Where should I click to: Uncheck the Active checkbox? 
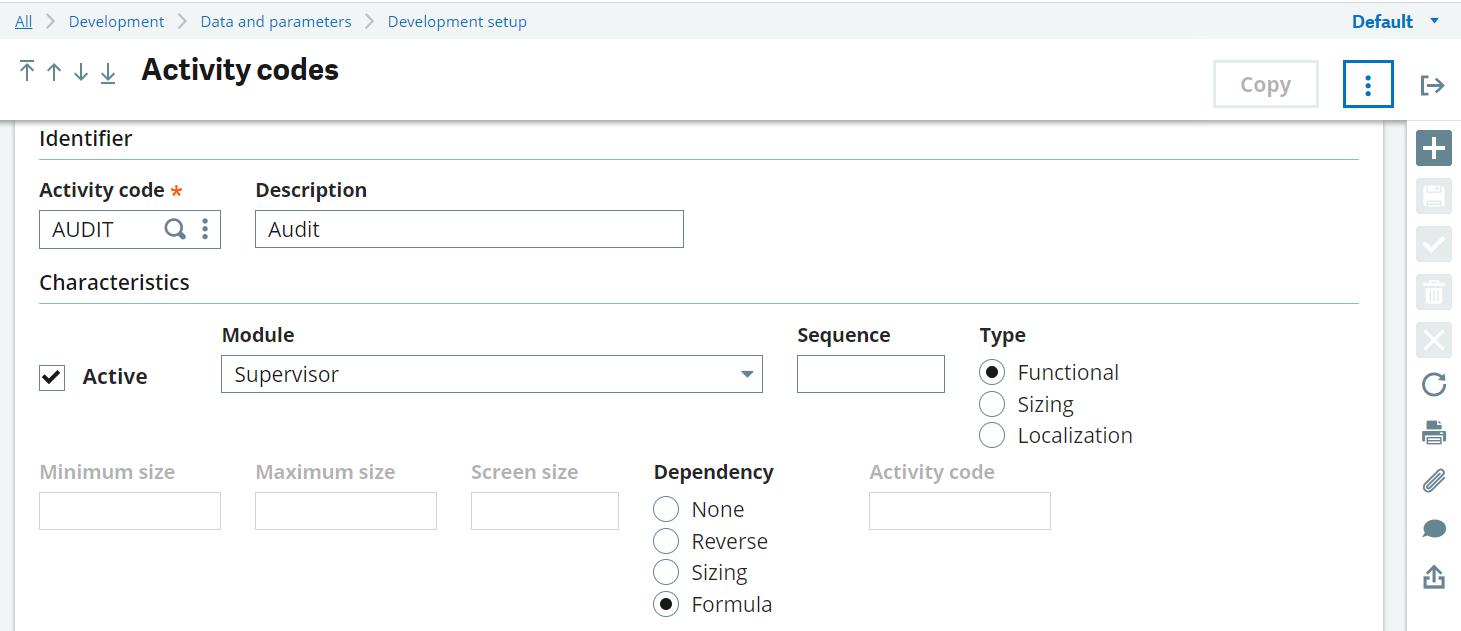pos(52,377)
